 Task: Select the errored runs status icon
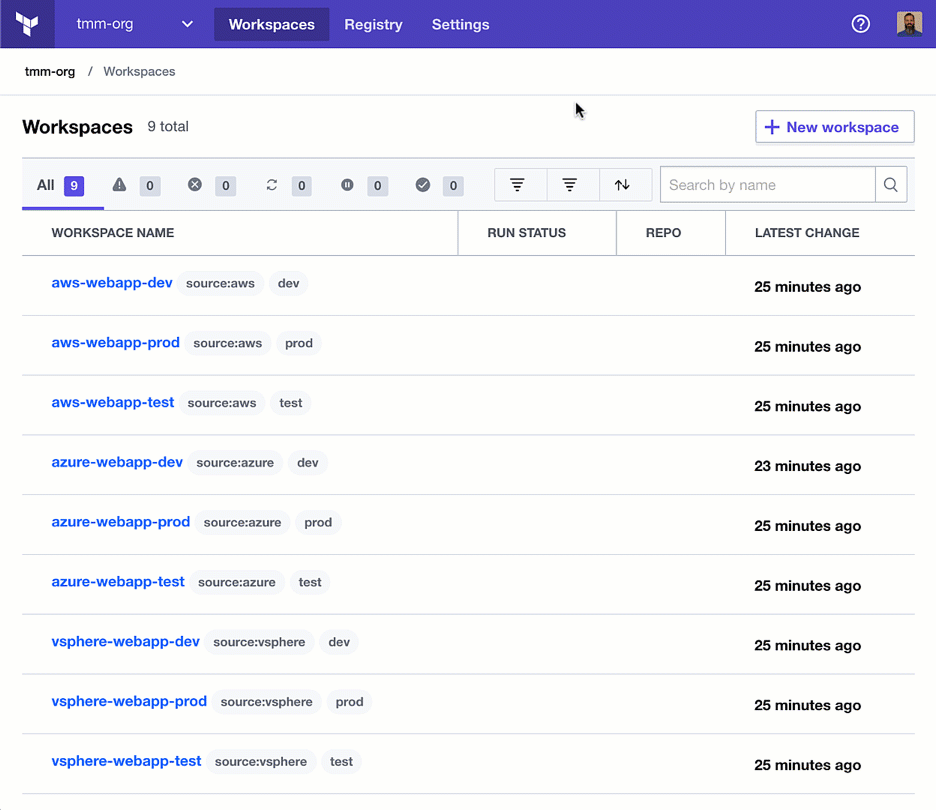[194, 185]
